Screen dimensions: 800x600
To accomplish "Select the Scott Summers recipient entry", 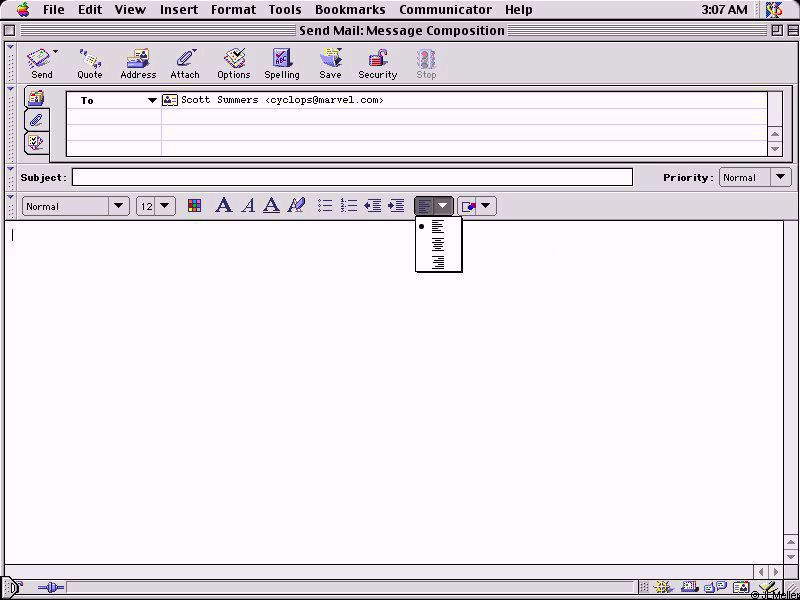I will point(282,100).
